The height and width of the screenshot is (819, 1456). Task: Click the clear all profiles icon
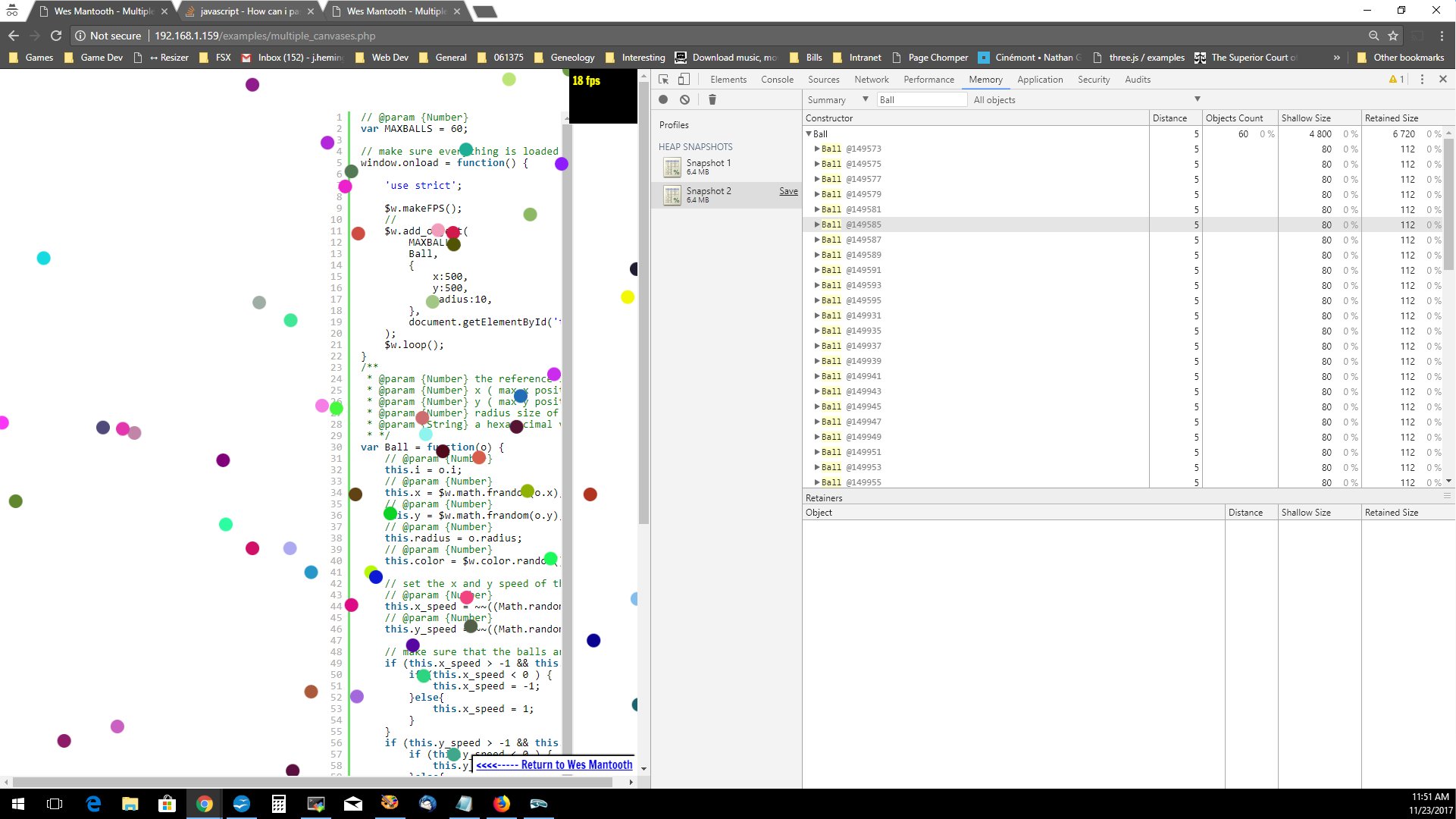pos(684,99)
